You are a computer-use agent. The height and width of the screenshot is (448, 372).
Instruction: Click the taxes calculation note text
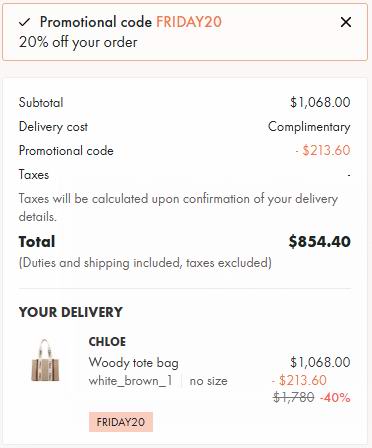(x=178, y=207)
